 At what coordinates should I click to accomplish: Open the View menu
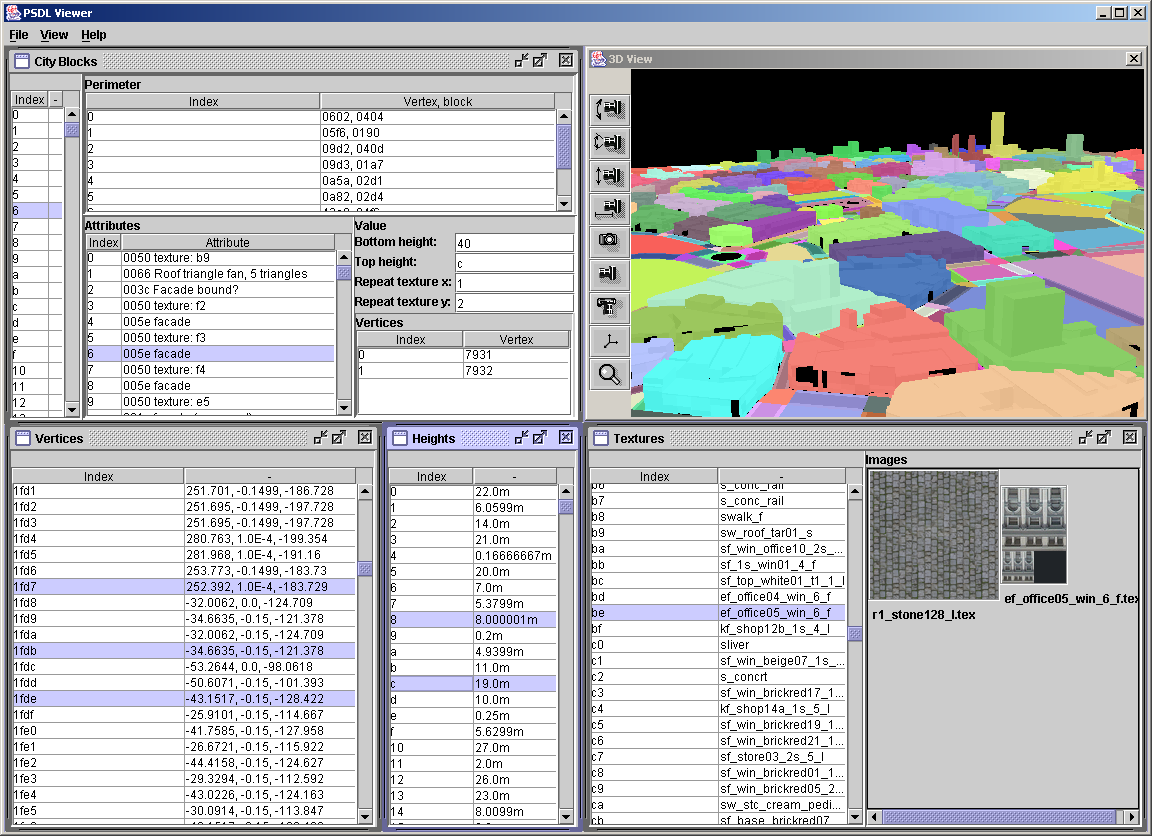tap(54, 35)
